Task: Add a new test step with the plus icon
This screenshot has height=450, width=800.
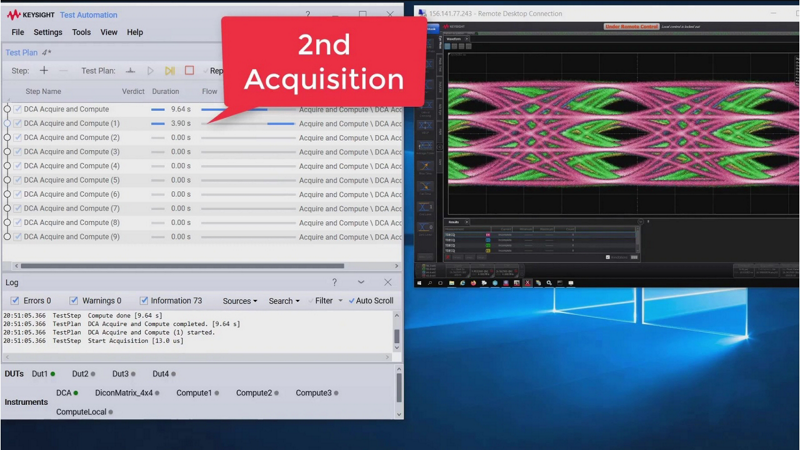Action: pos(44,70)
